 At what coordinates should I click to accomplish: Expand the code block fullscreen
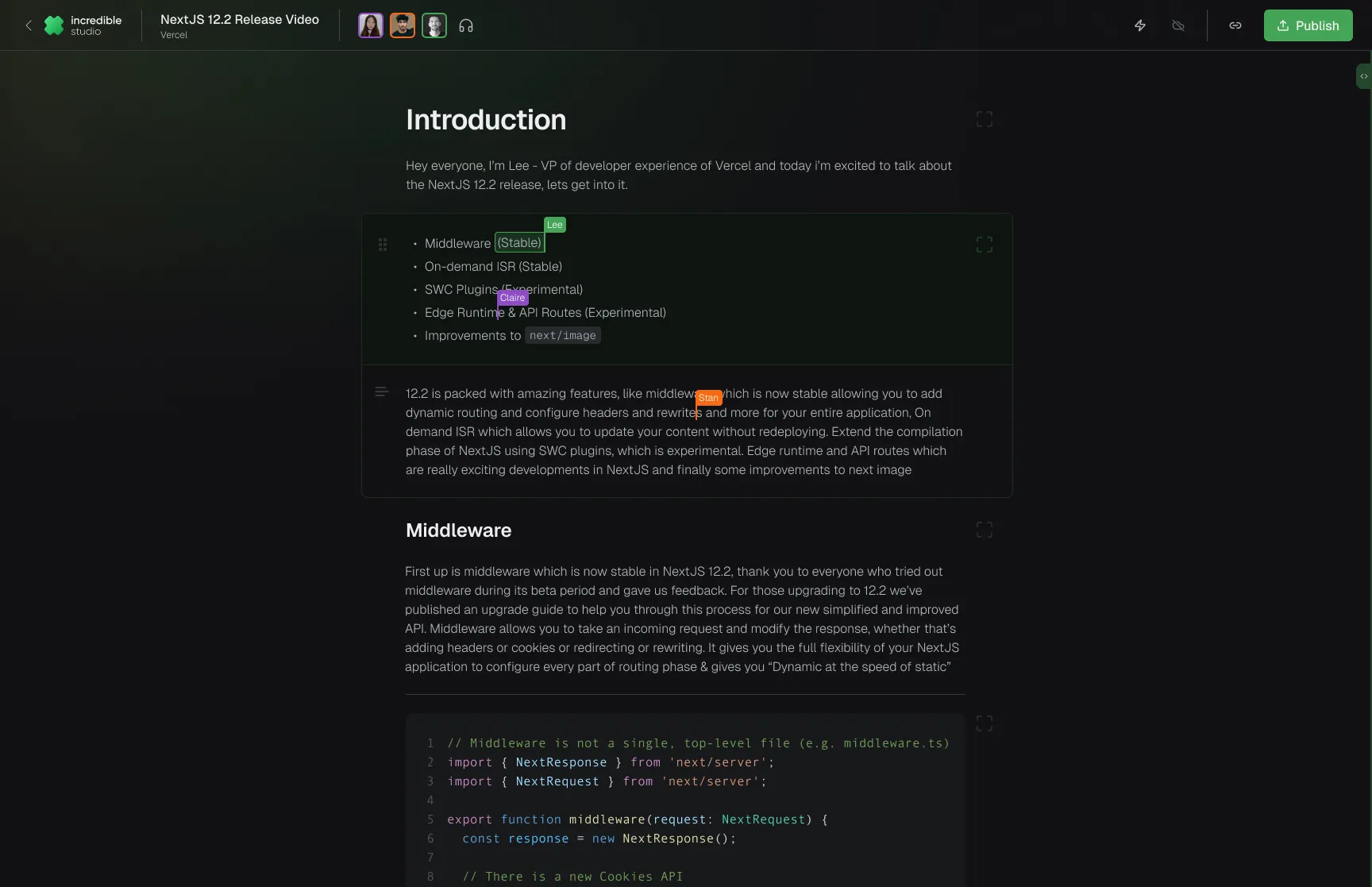point(985,723)
